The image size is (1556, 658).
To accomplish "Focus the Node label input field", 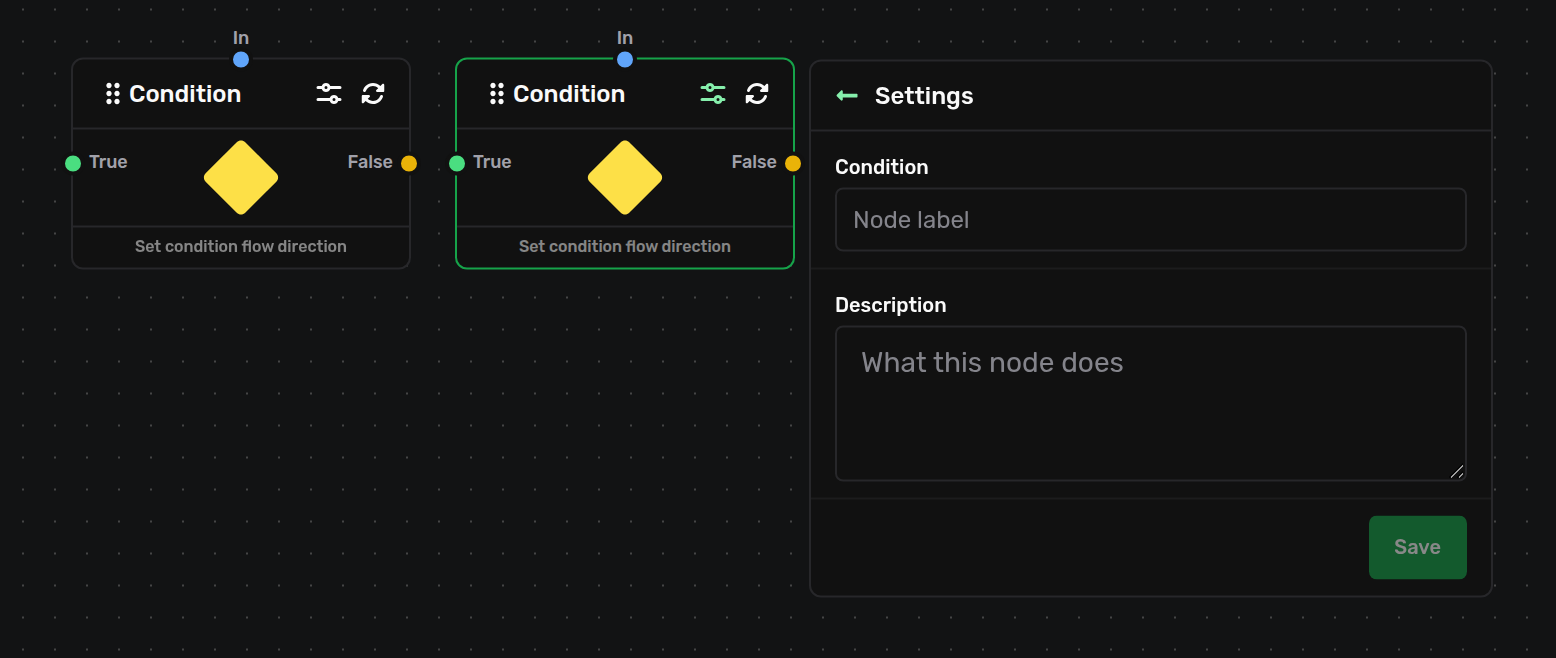I will click(x=1151, y=220).
